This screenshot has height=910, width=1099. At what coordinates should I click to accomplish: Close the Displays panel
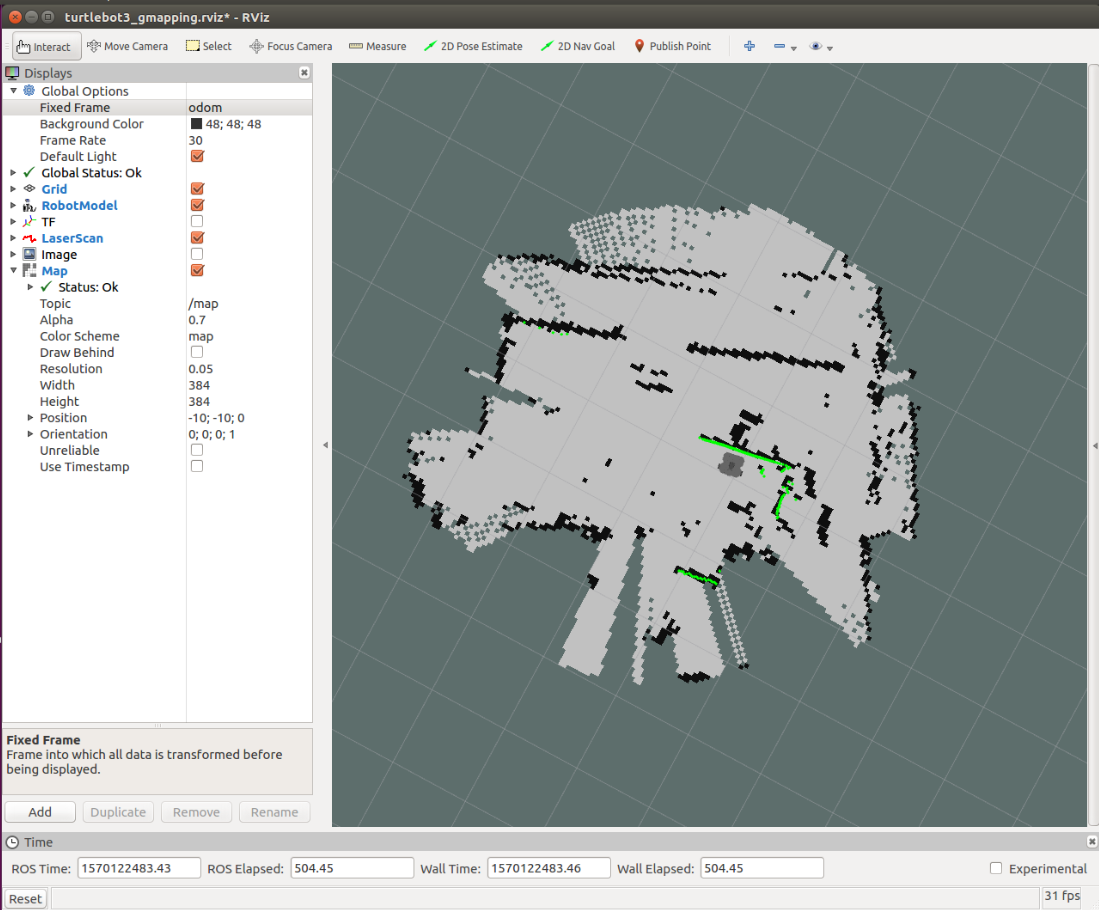[x=304, y=72]
